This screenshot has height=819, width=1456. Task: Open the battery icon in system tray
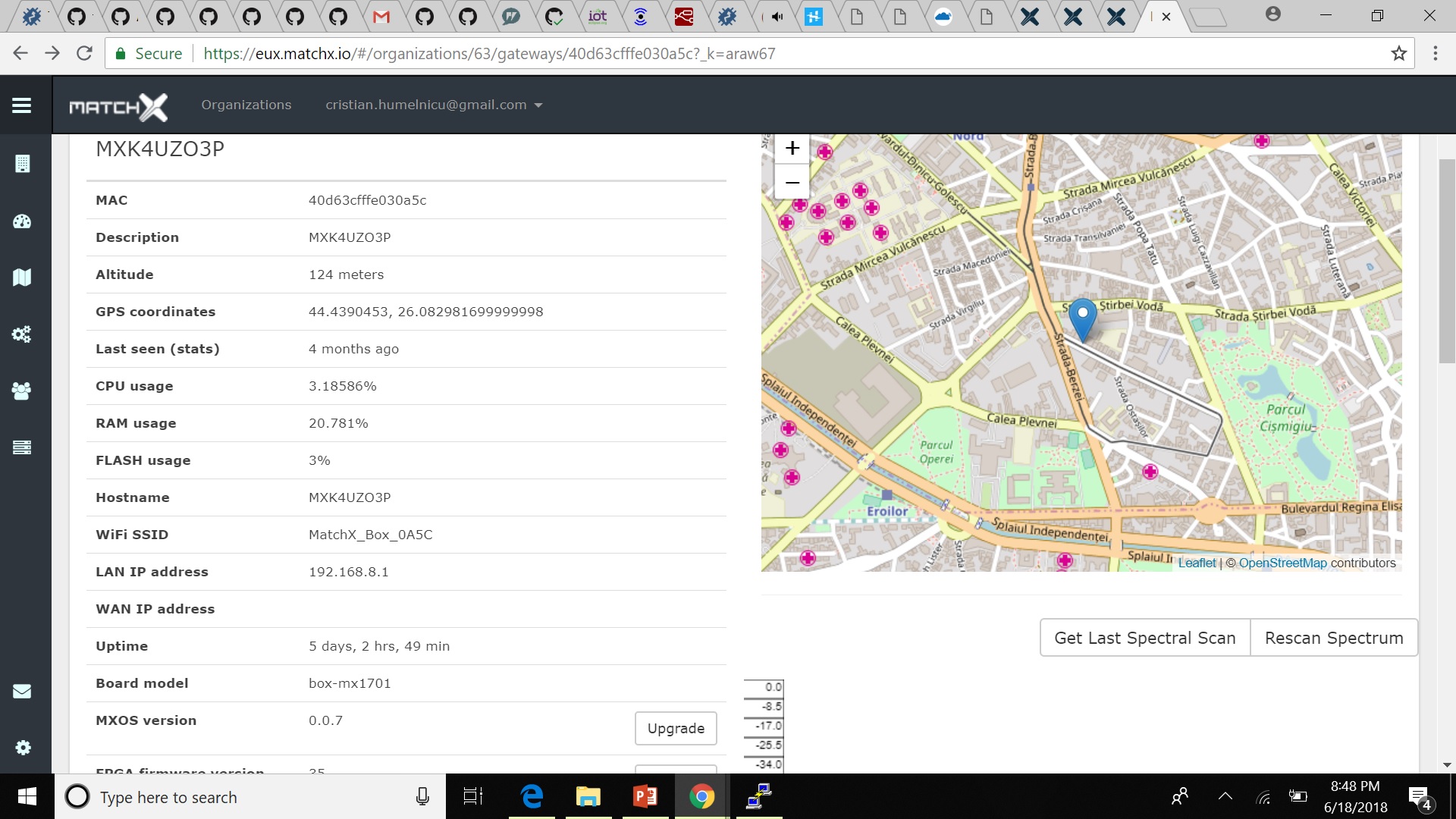[x=1298, y=796]
